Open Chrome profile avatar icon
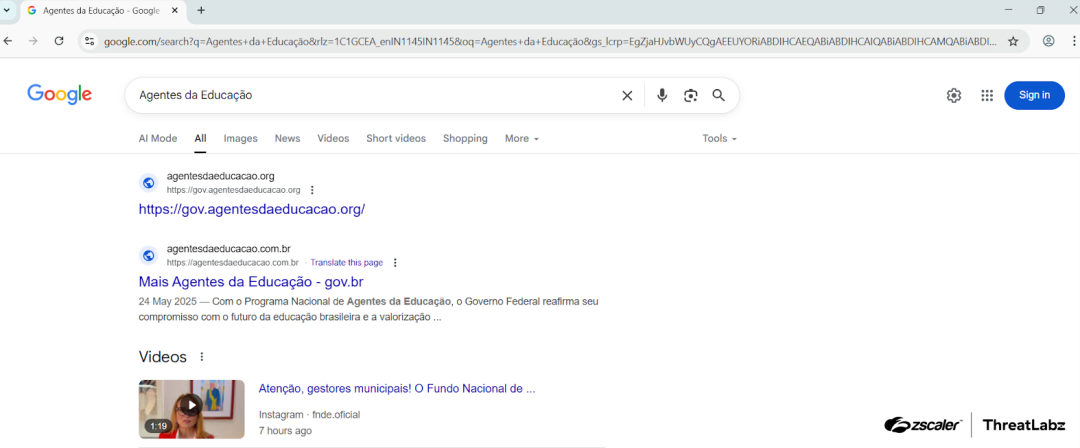The image size is (1080, 448). coord(1049,41)
